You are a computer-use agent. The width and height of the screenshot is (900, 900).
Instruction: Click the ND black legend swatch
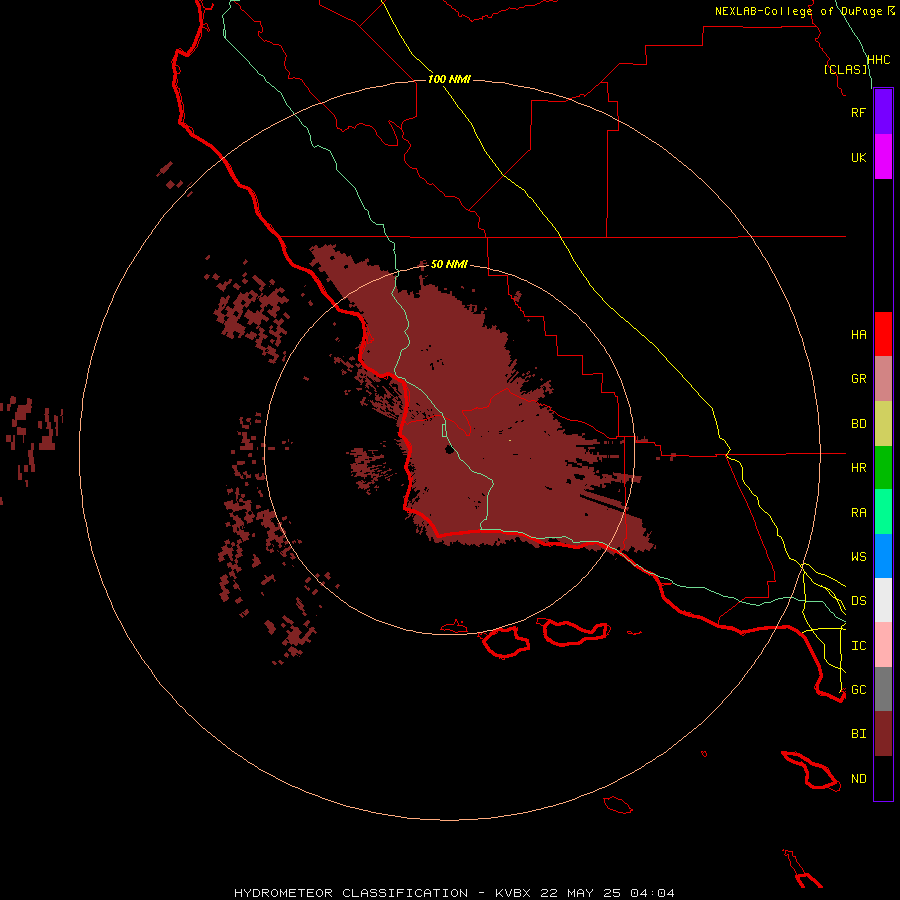pos(883,778)
